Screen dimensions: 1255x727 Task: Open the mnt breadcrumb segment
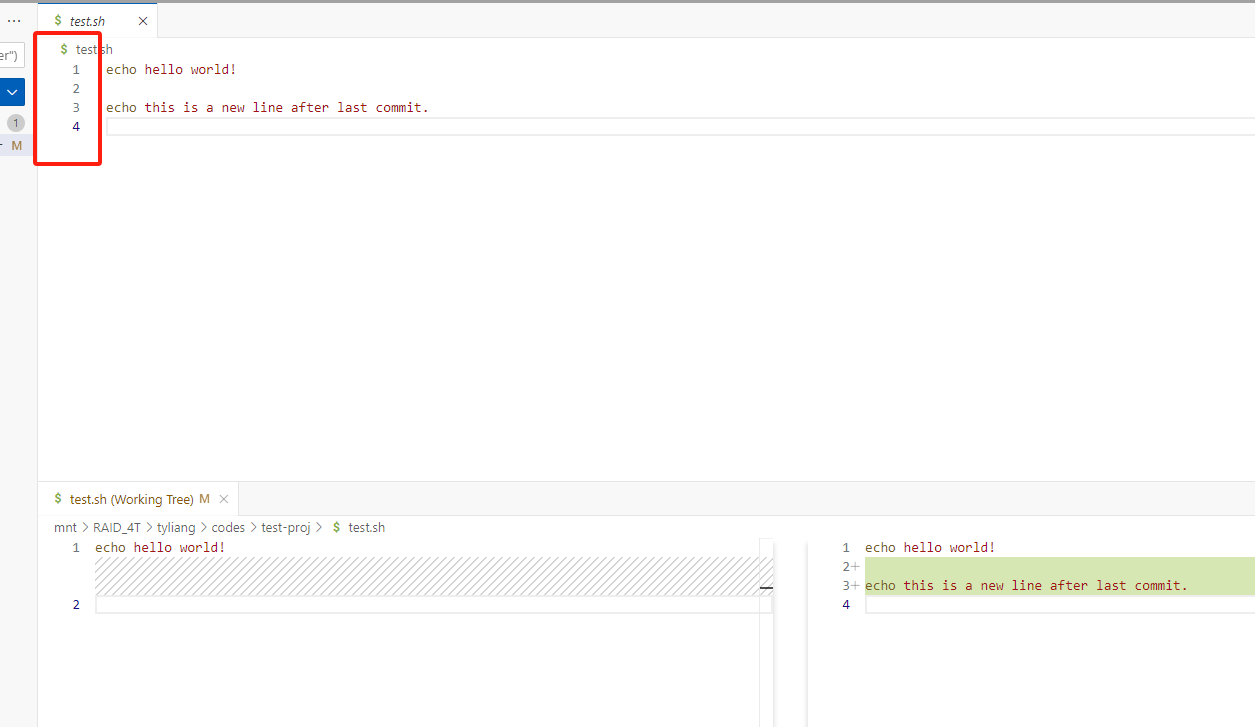[x=65, y=527]
